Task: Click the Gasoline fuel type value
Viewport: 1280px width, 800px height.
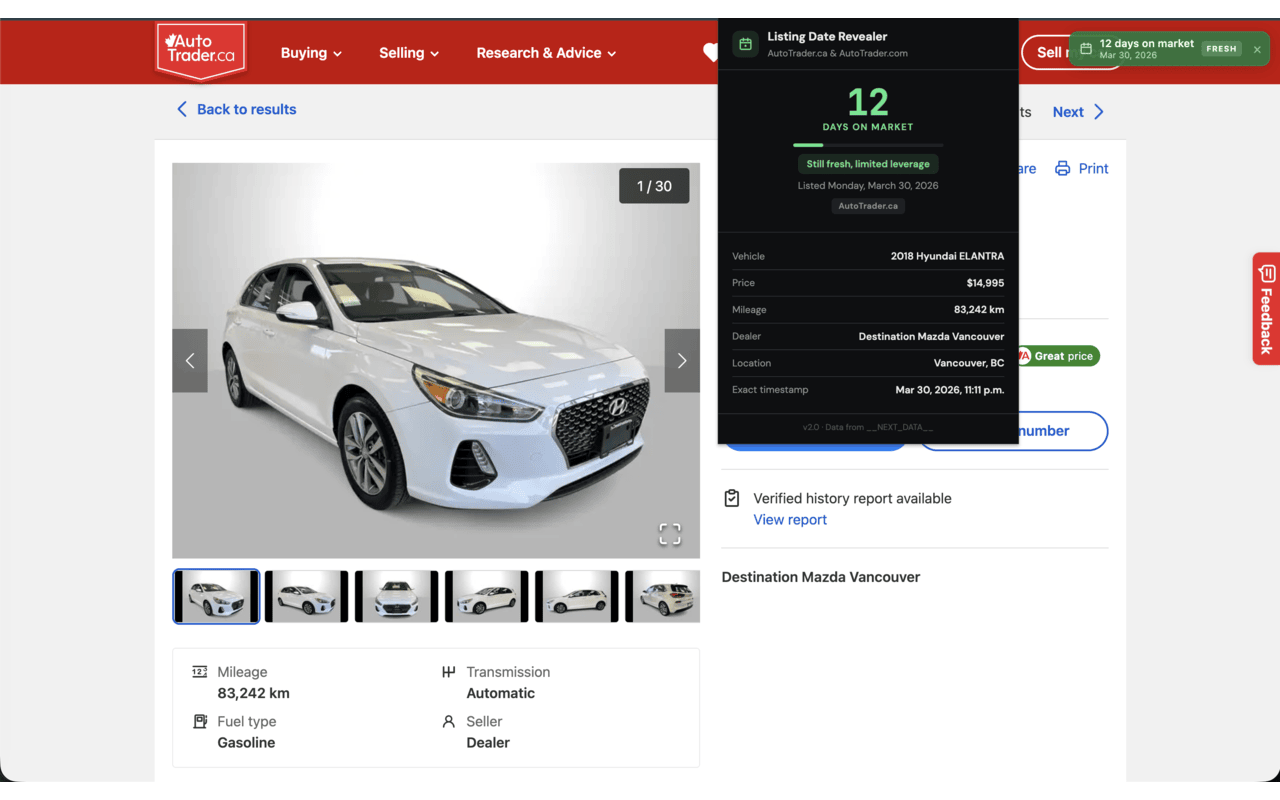Action: 246,742
